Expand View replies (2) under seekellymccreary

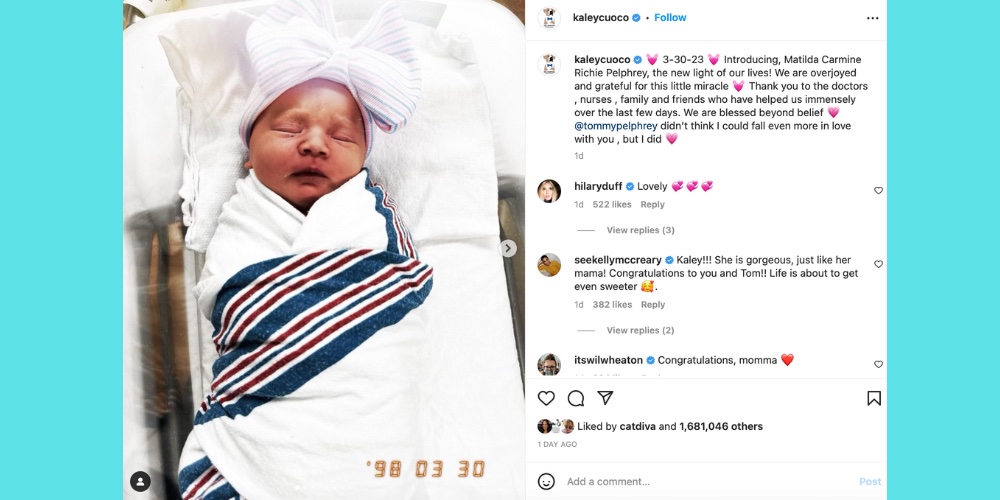click(x=640, y=330)
